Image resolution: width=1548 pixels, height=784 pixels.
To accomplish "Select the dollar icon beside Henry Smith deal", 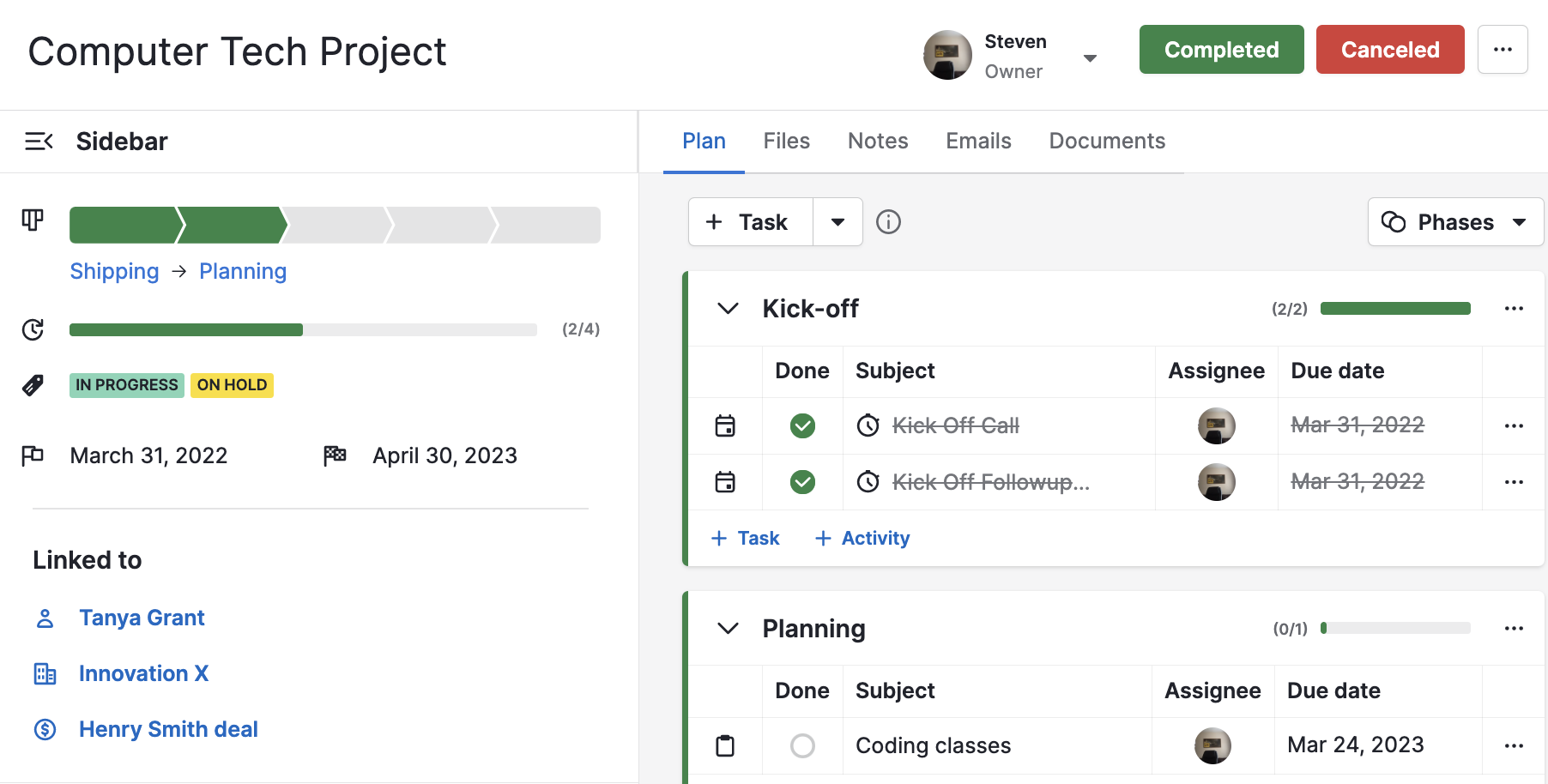I will point(45,729).
